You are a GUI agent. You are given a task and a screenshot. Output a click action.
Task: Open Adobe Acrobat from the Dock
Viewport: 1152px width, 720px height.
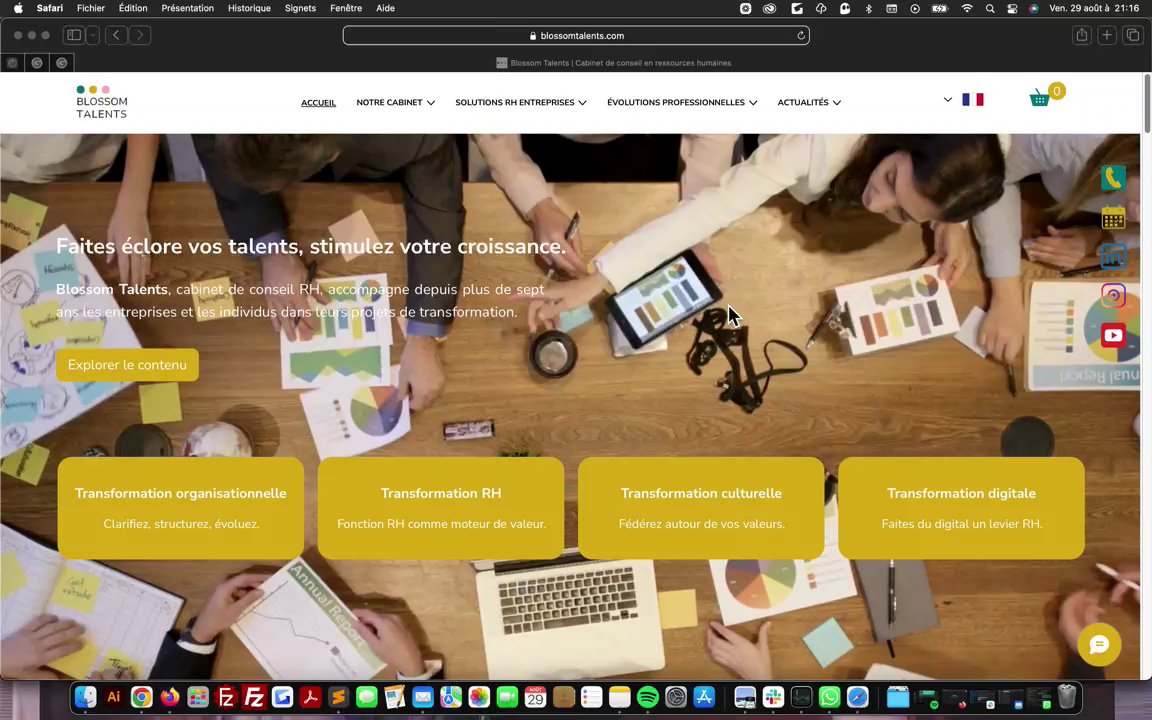[x=310, y=696]
